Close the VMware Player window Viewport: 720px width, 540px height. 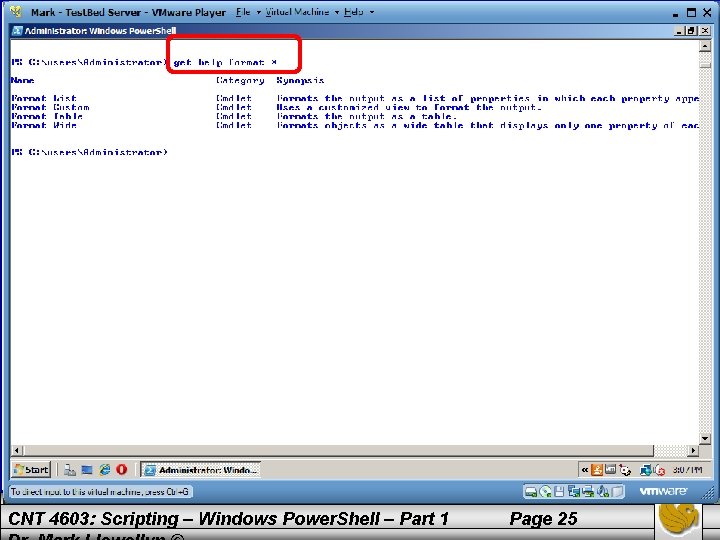coord(707,12)
